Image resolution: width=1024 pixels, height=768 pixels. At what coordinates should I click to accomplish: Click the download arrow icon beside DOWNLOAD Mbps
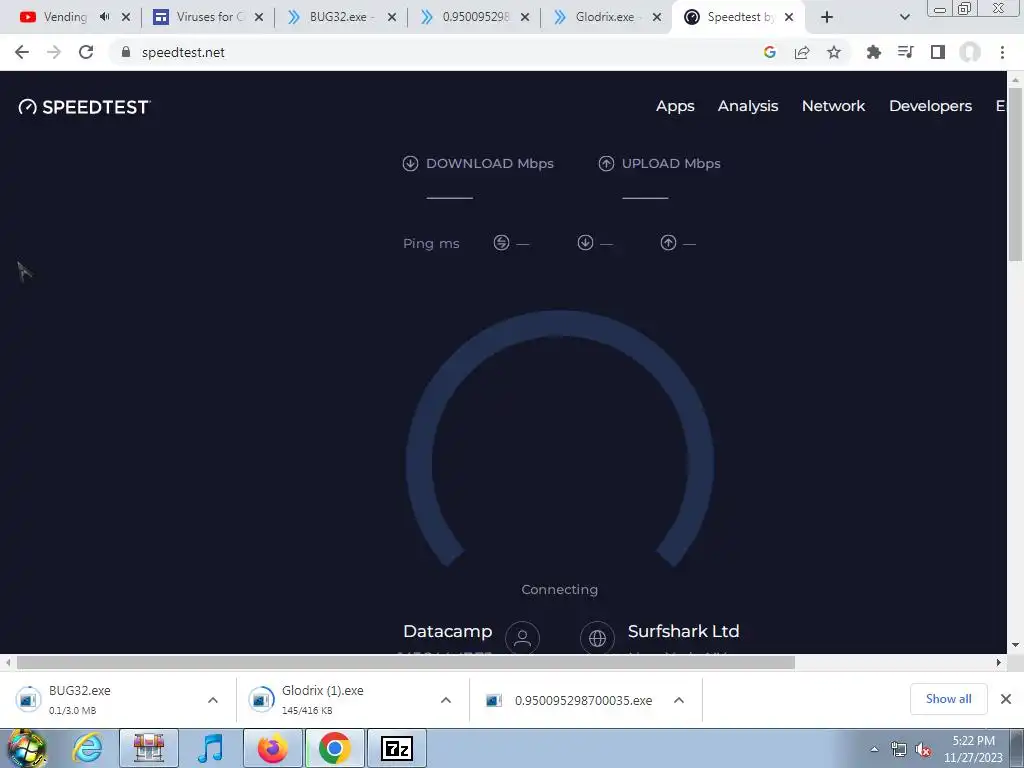pos(410,163)
